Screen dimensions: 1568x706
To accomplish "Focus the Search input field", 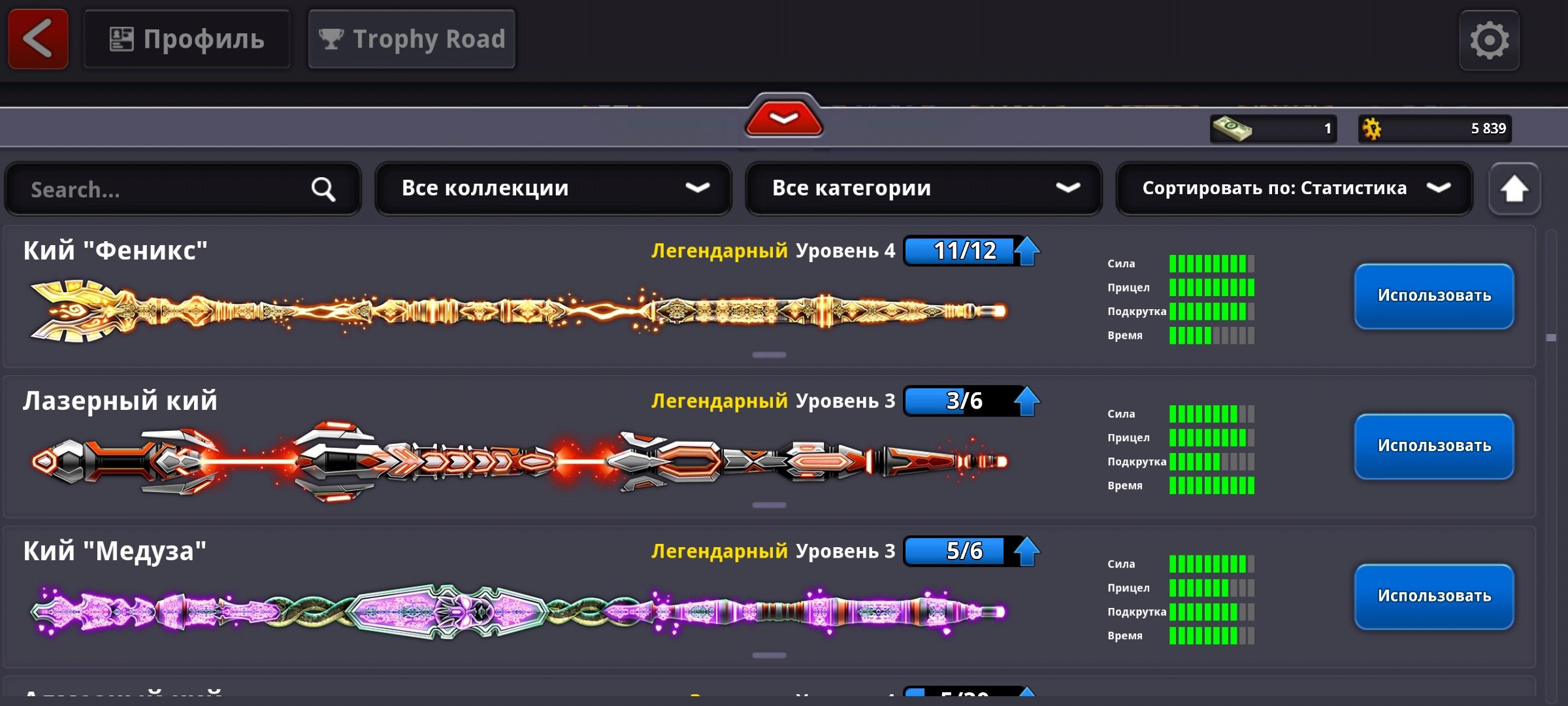I will 183,189.
